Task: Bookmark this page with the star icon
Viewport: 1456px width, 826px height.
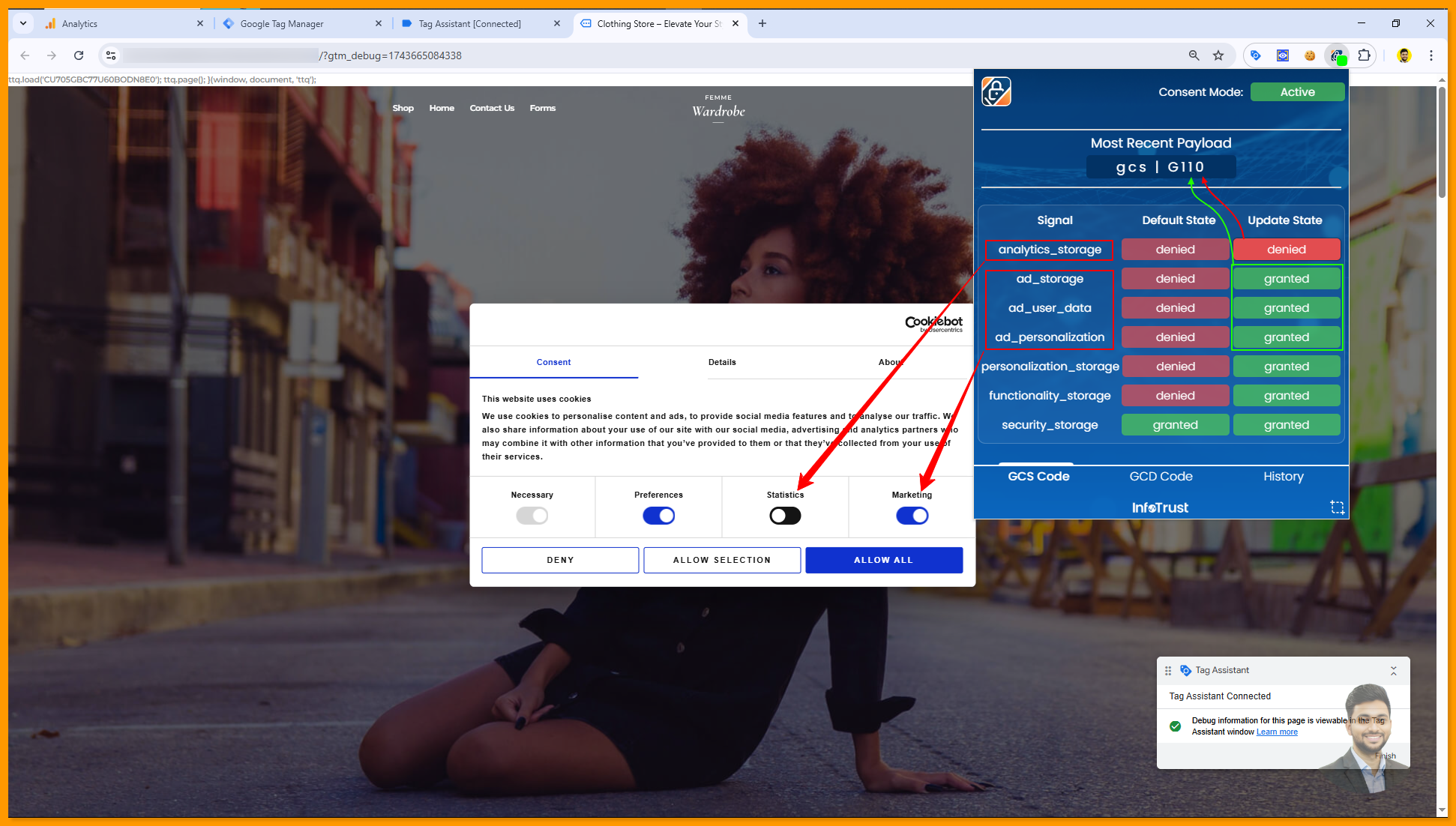Action: [x=1218, y=55]
